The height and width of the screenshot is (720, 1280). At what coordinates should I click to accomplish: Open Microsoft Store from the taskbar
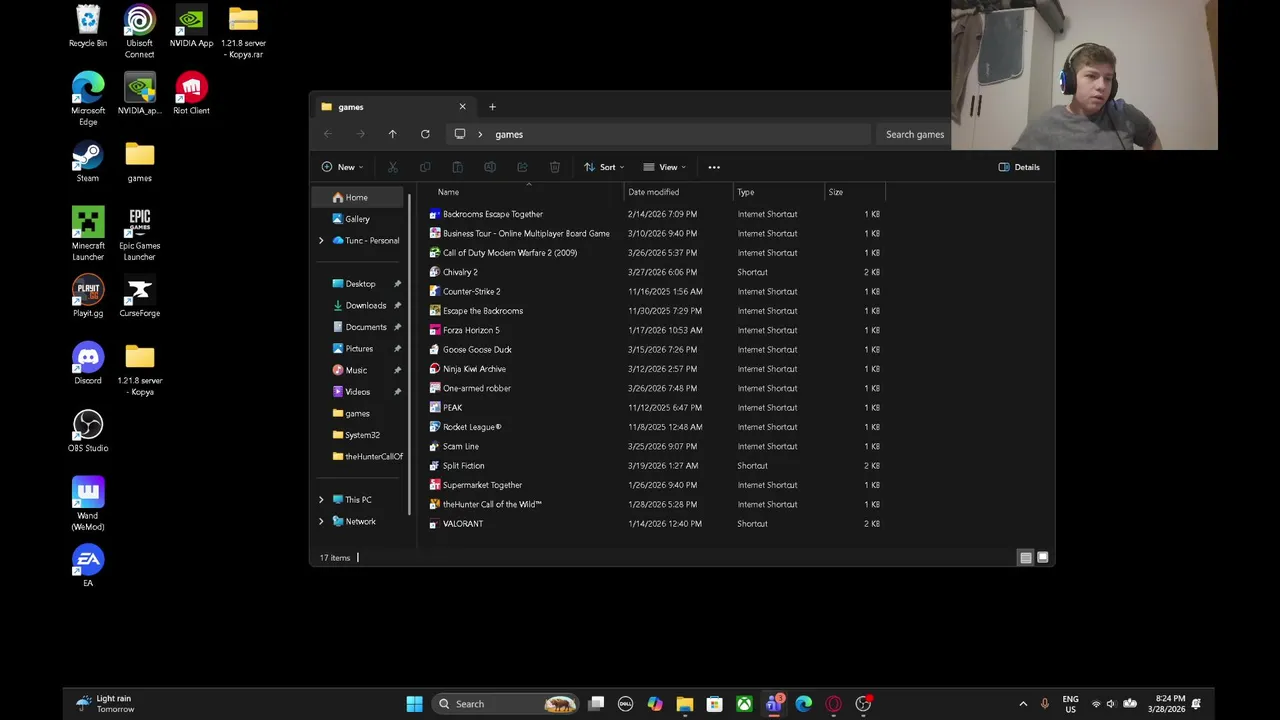coord(714,704)
